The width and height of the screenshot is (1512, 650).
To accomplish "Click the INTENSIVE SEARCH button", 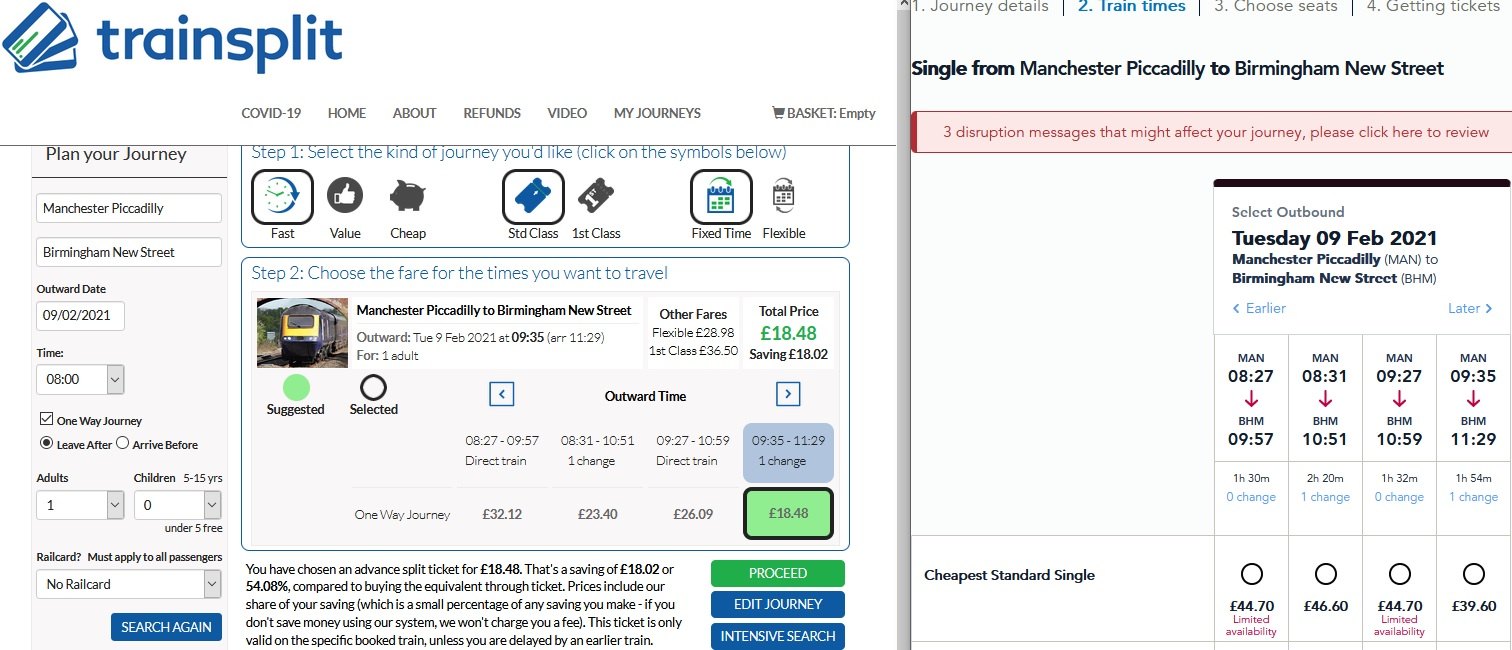I will tap(778, 636).
